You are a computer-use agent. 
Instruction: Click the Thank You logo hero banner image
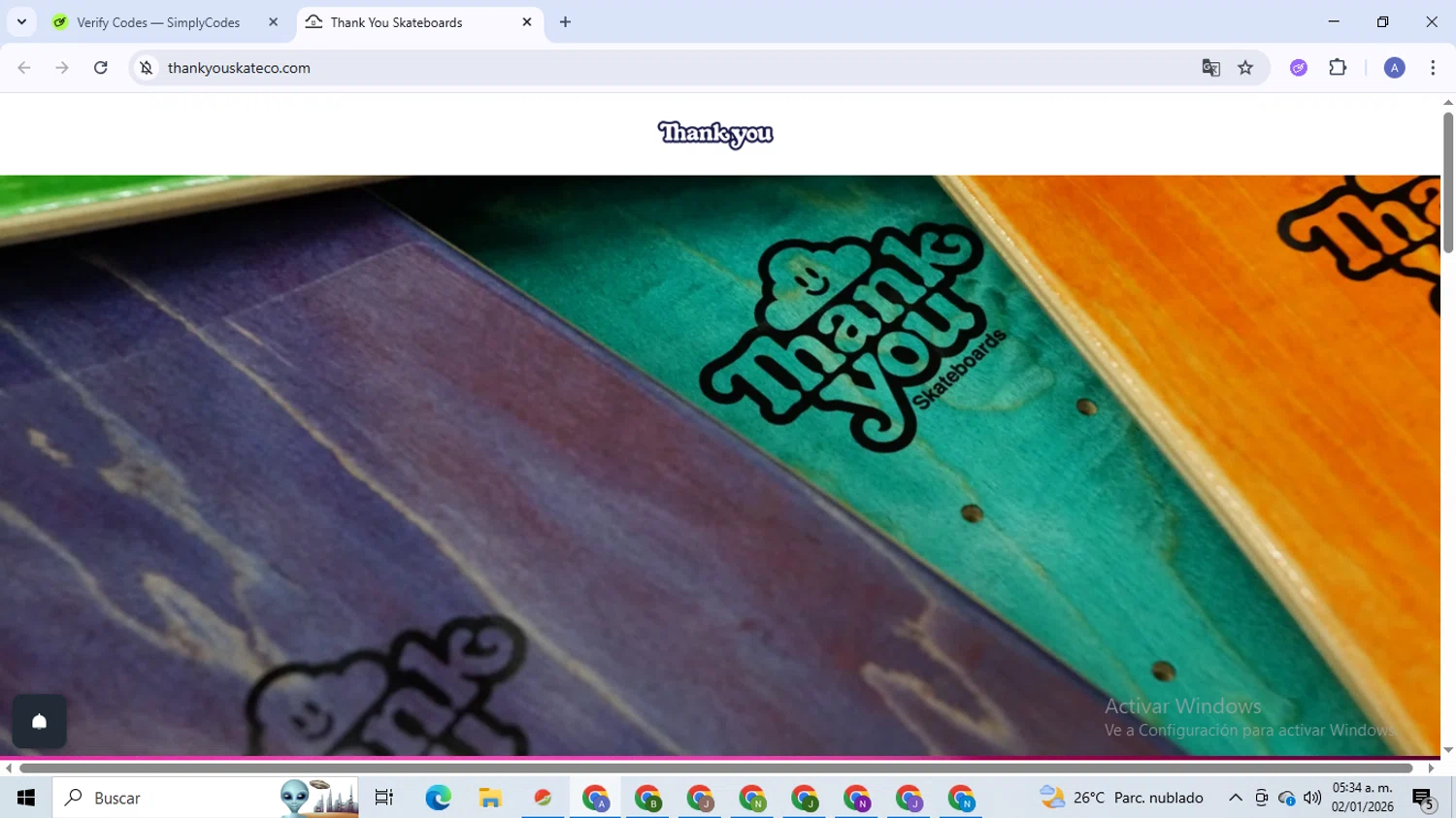coord(720,466)
